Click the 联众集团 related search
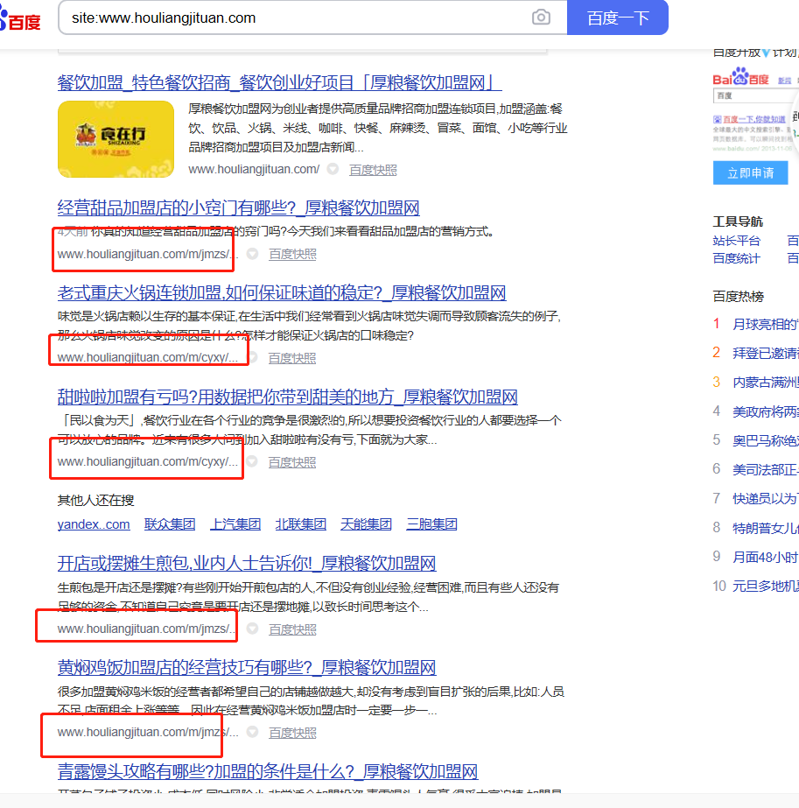The image size is (799, 808). coord(170,524)
